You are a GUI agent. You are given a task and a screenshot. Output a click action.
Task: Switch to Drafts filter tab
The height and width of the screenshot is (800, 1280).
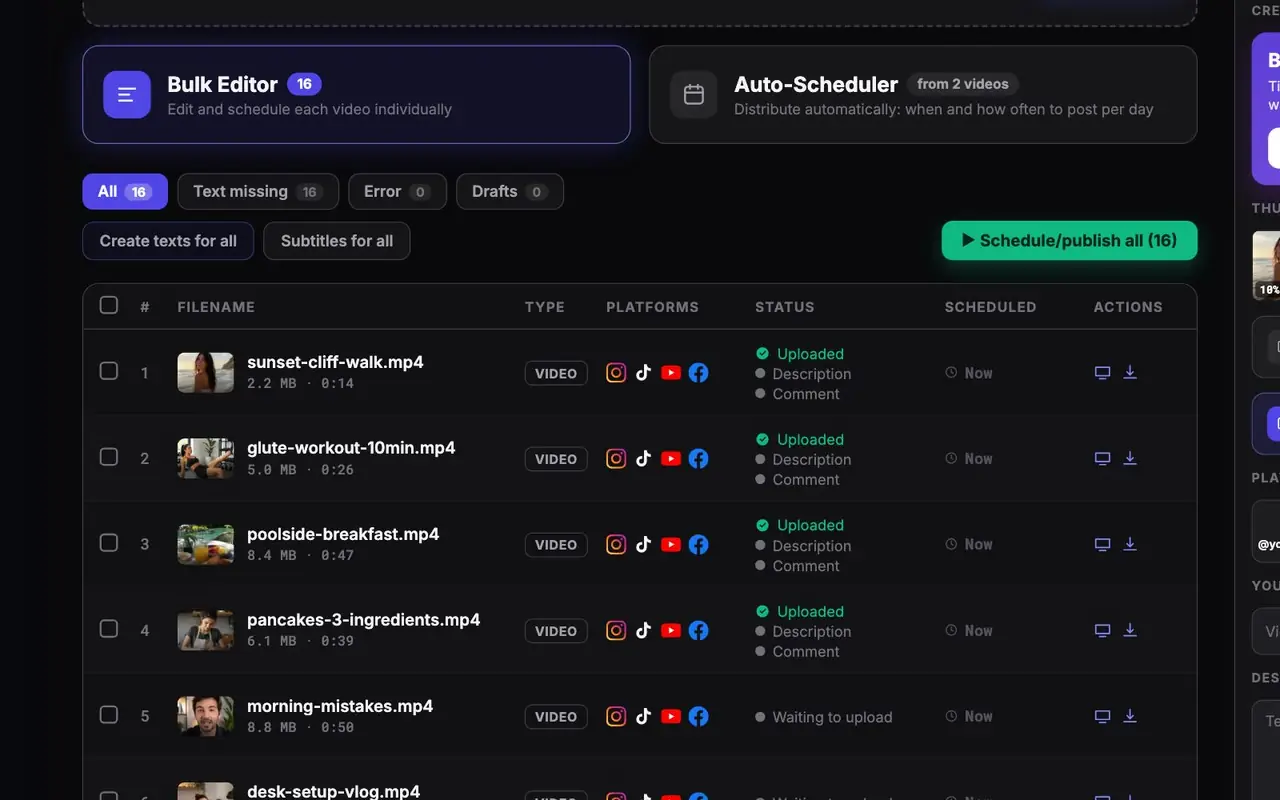click(510, 191)
